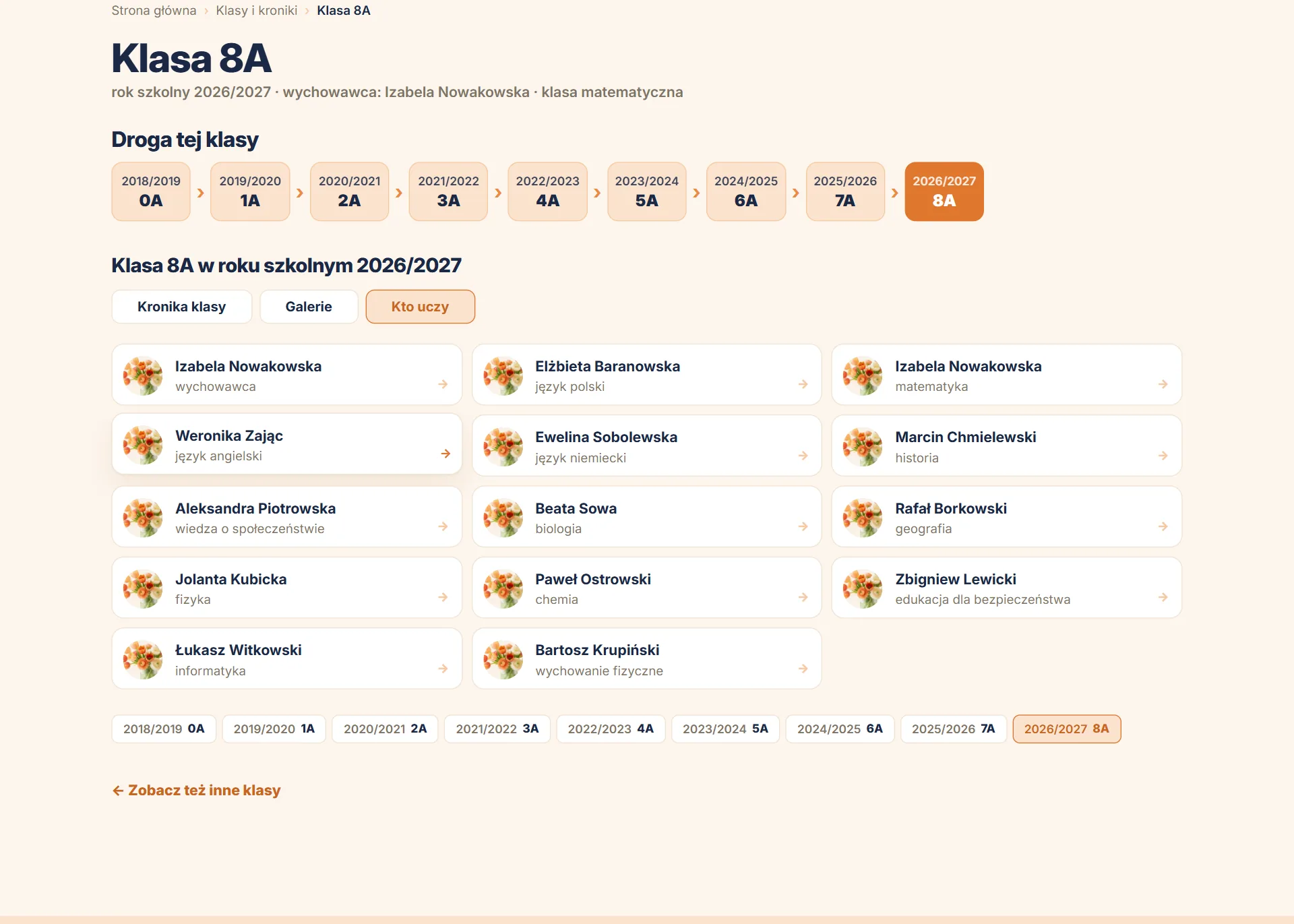Select 2018/2019 0A timeline card
This screenshot has width=1294, height=924.
click(x=151, y=191)
